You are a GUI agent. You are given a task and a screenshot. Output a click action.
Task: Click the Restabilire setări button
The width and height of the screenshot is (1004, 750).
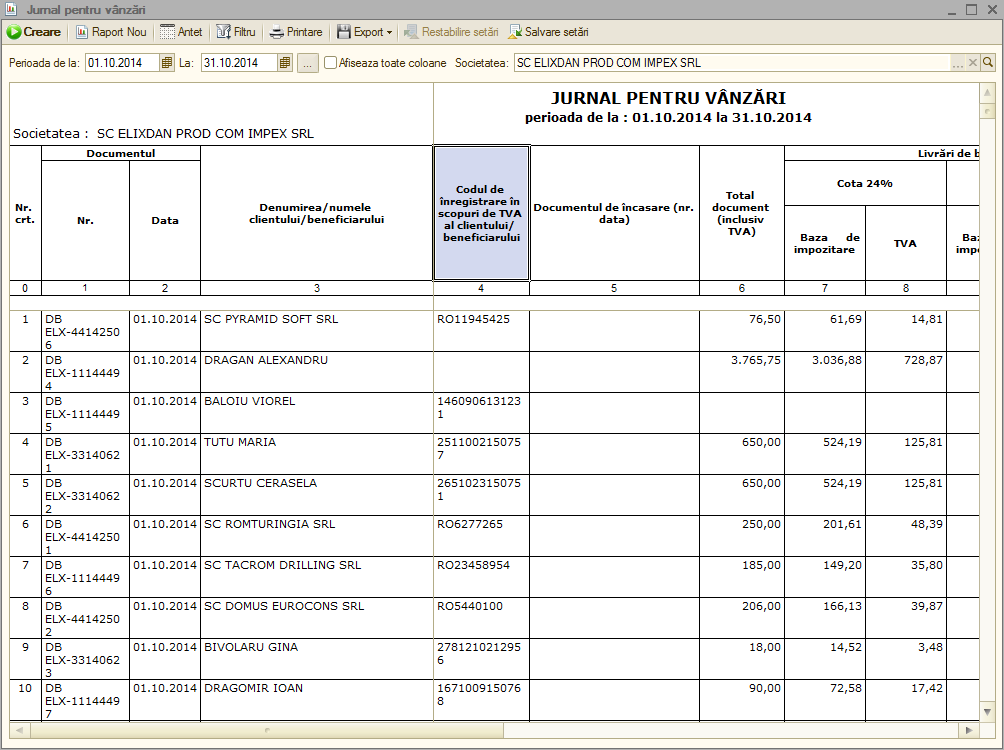451,32
